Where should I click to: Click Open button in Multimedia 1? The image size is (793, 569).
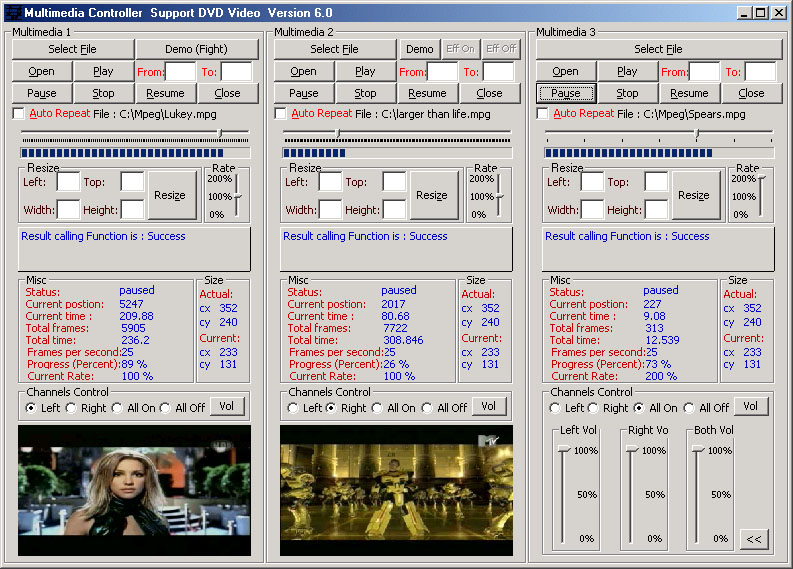pos(41,71)
